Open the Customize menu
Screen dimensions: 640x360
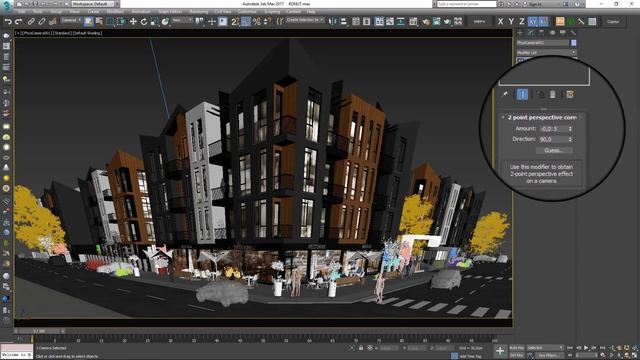247,12
